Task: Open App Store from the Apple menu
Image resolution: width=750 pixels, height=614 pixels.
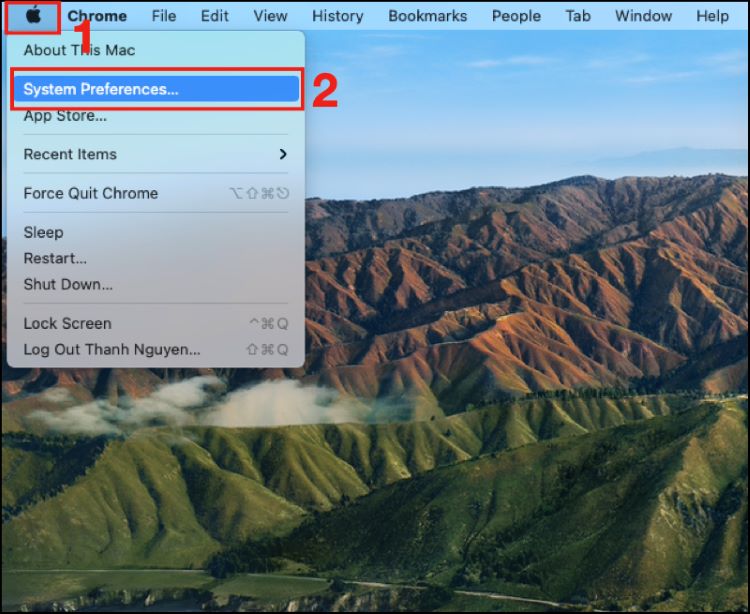Action: 65,116
